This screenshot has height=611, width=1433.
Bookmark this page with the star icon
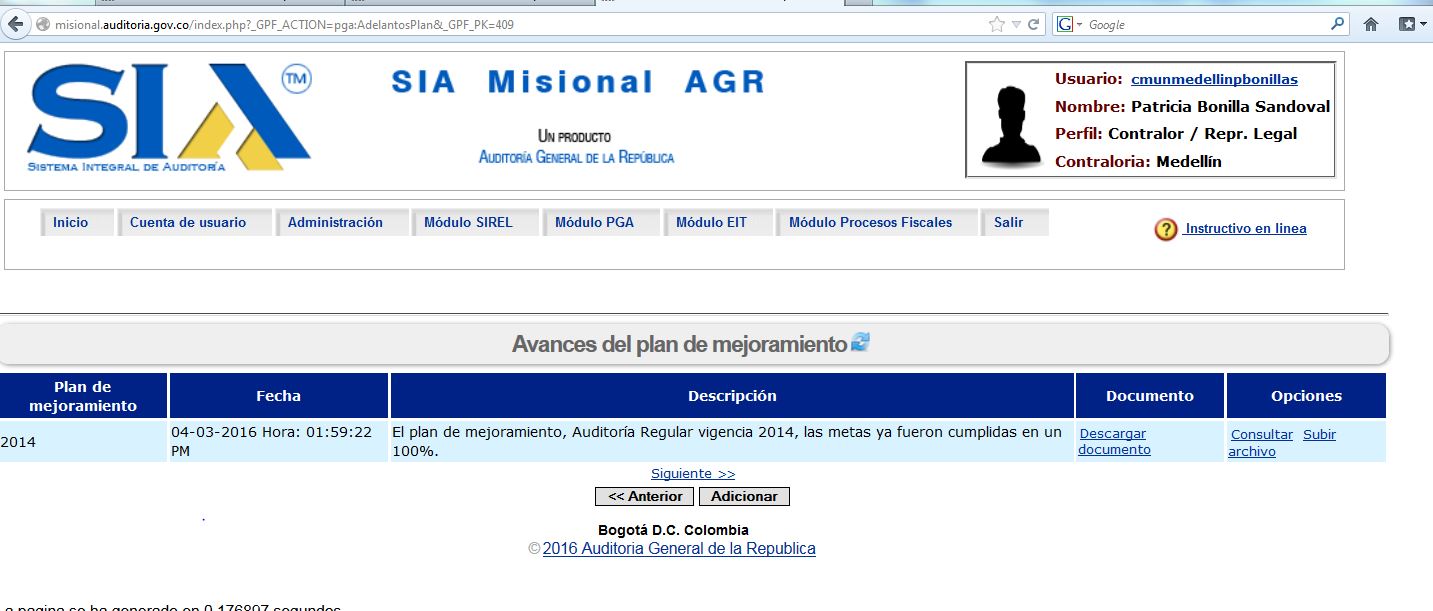tap(996, 24)
